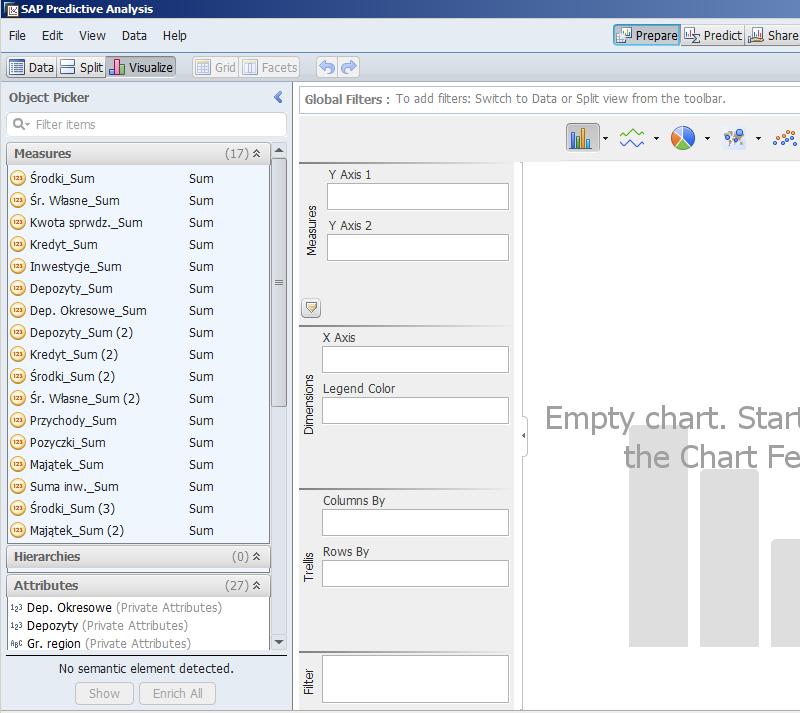Switch to the Share tab
The image size is (800, 713).
click(x=773, y=35)
